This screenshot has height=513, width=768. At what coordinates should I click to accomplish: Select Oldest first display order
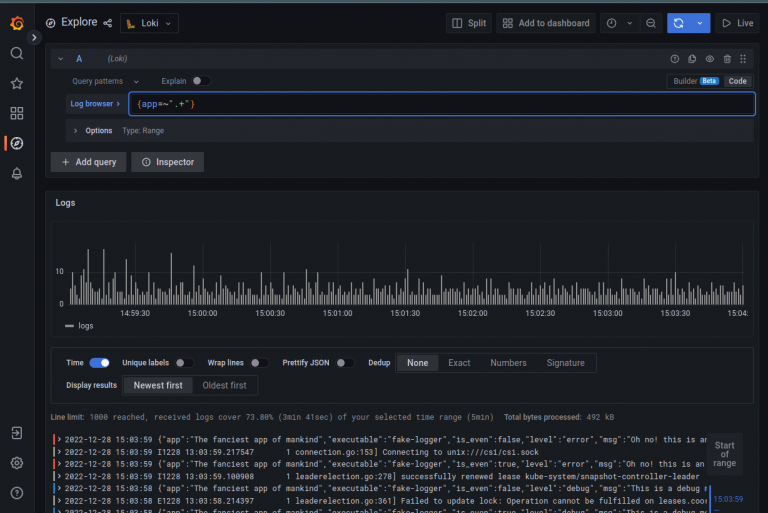pos(225,385)
